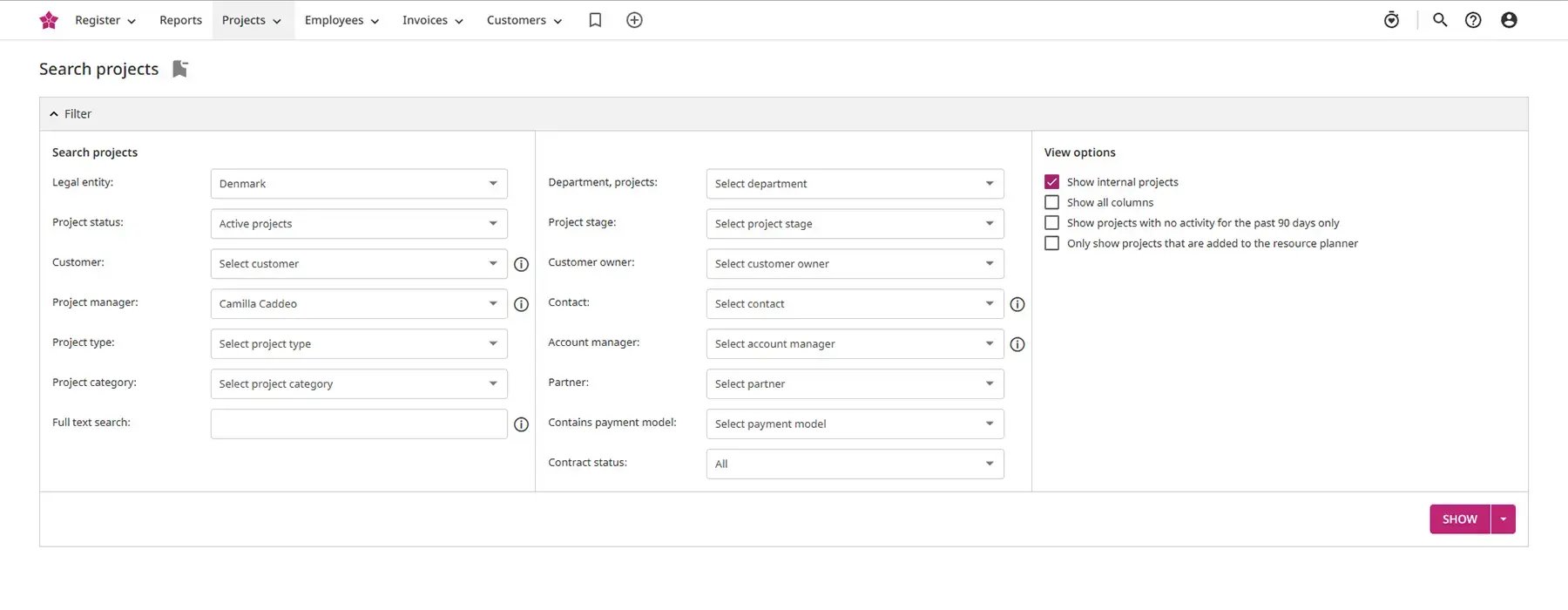Open the Select customer dropdown
Screen dimensions: 1568x610
point(359,264)
